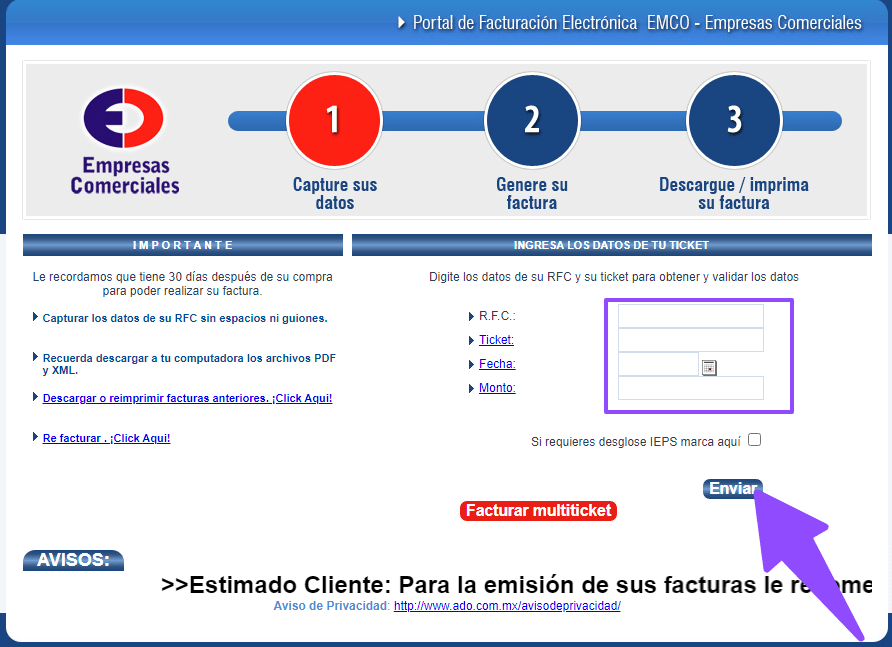Screen dimensions: 892x647
Task: Click the INGRESA LOS DATOS DE TU TICKET header
Action: 612,245
